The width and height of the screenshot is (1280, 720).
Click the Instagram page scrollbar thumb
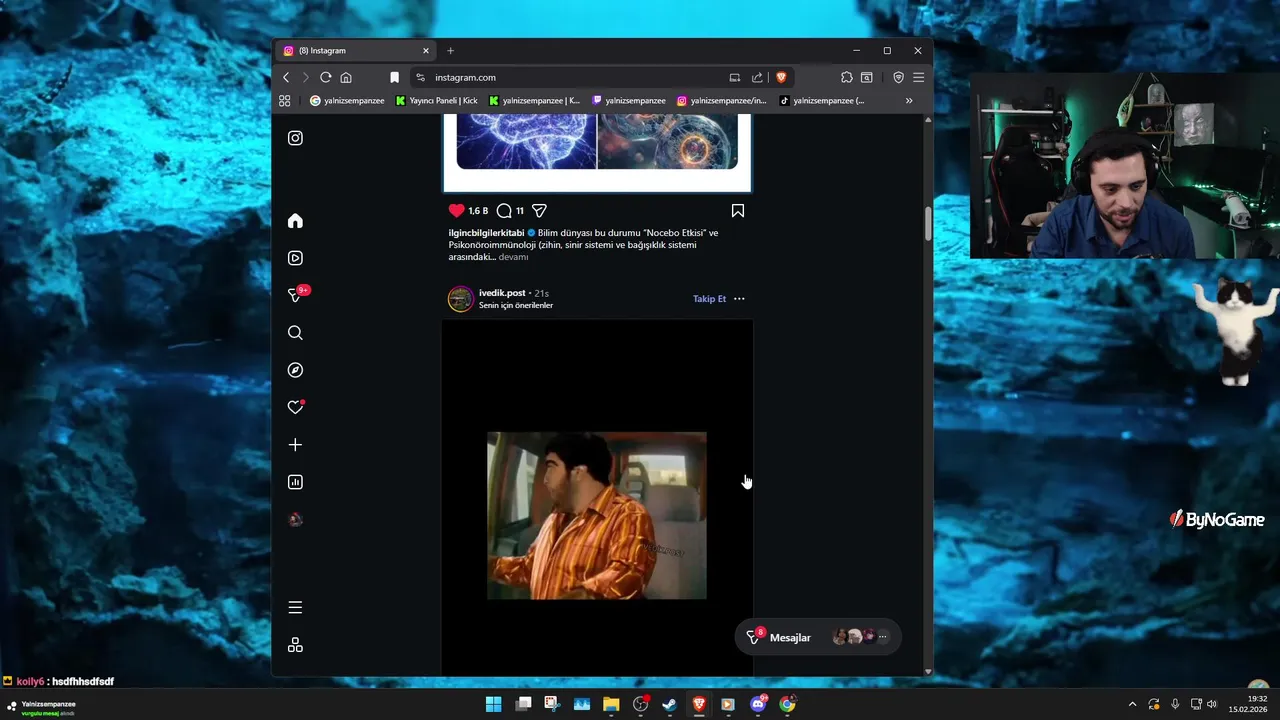coord(928,223)
